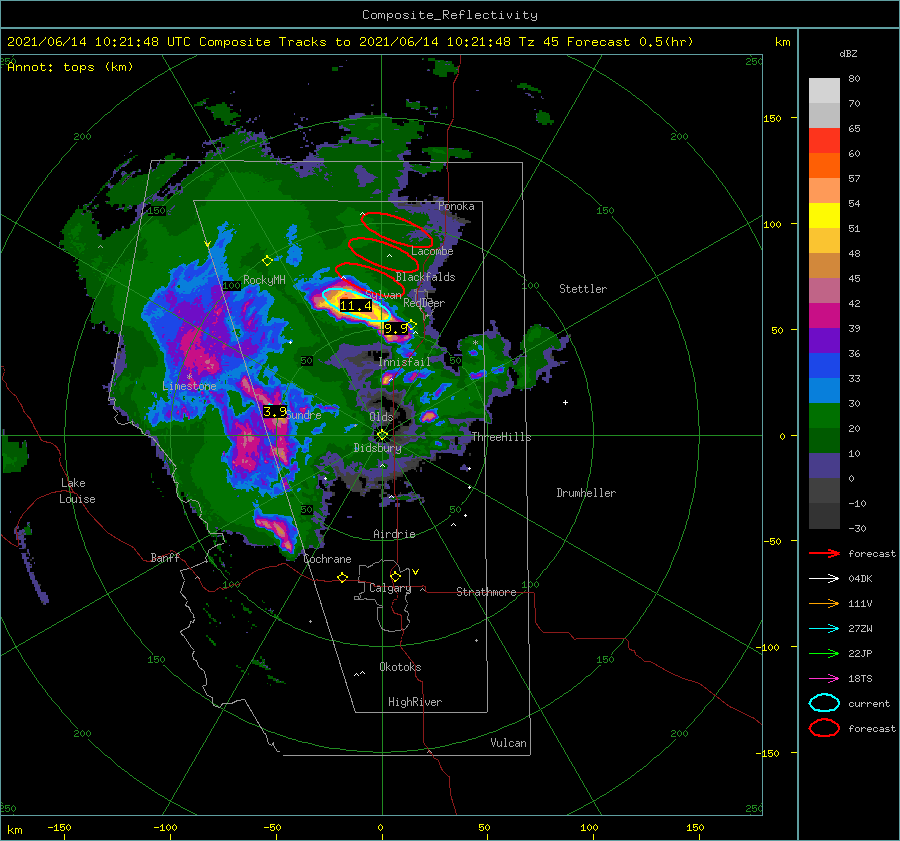This screenshot has width=900, height=841.
Task: Click the 42 dBZ magenta color swatch
Action: coord(824,316)
